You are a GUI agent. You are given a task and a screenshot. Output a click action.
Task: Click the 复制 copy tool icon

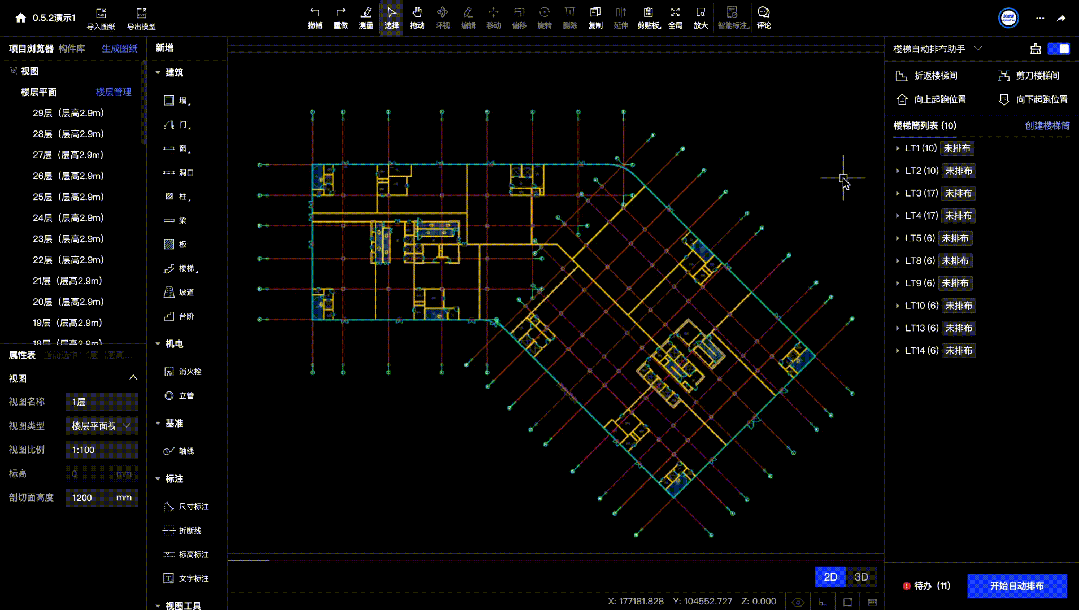point(595,12)
